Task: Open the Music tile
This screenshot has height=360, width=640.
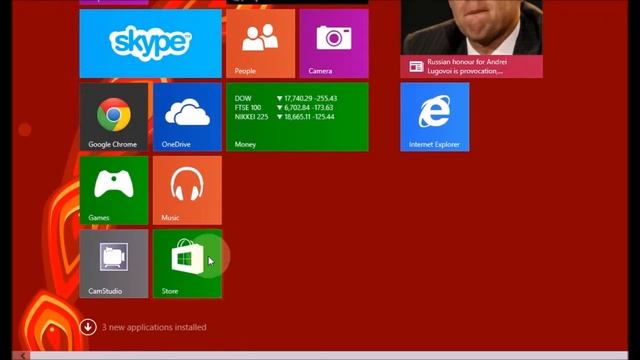Action: tap(187, 190)
